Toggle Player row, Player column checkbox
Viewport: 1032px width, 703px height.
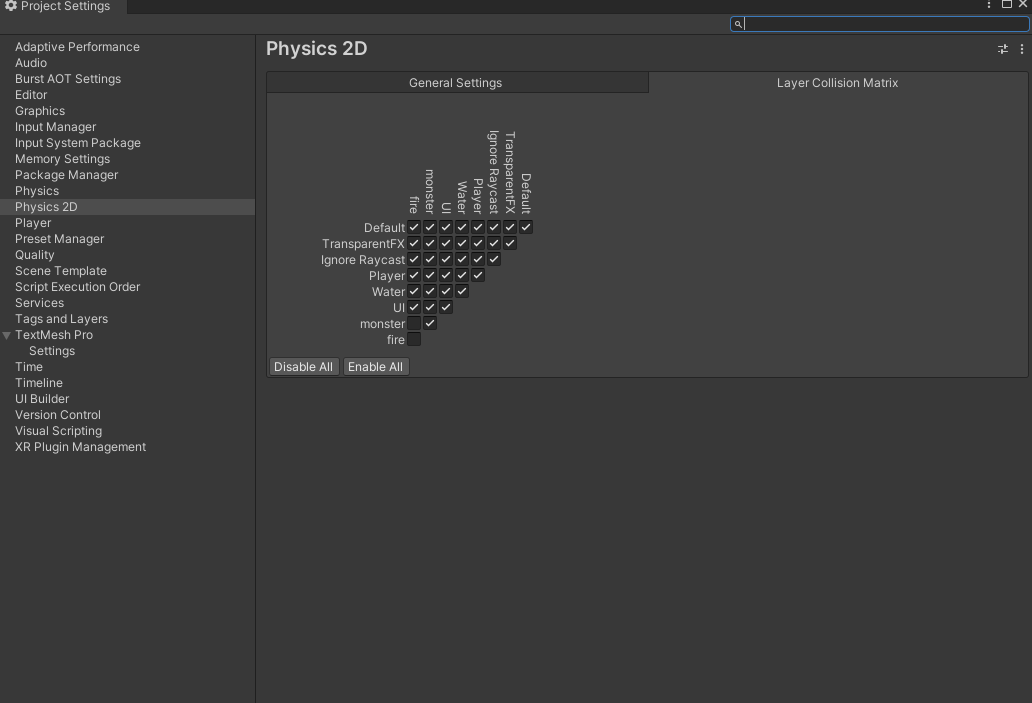pos(478,275)
